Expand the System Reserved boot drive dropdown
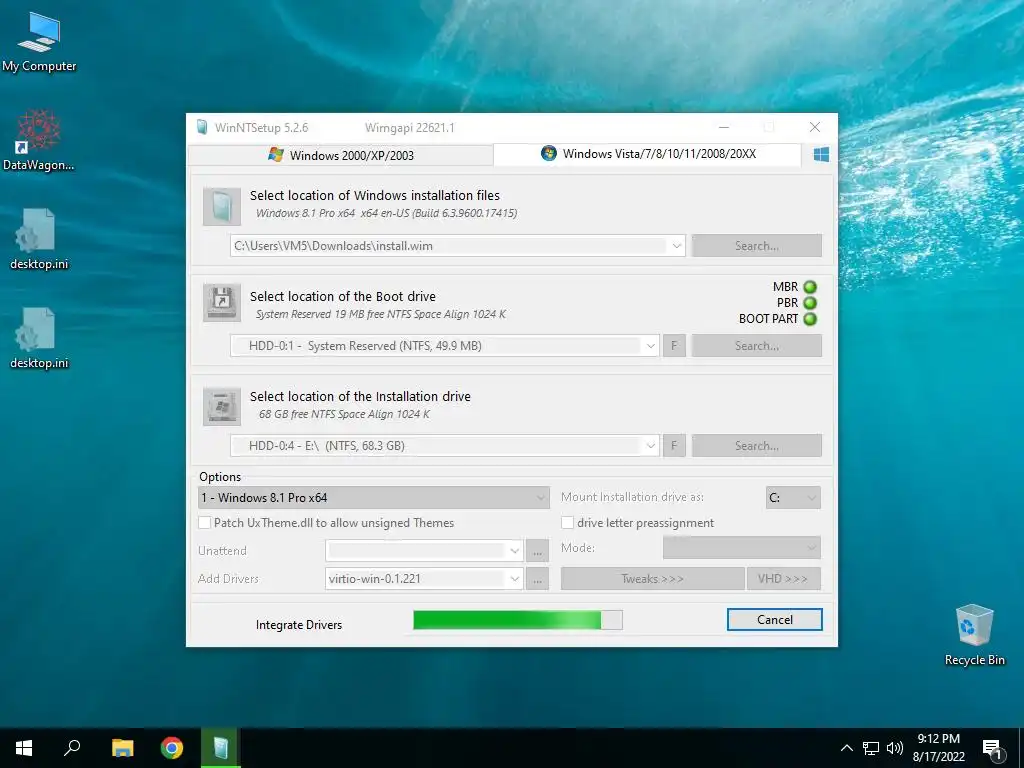 650,345
